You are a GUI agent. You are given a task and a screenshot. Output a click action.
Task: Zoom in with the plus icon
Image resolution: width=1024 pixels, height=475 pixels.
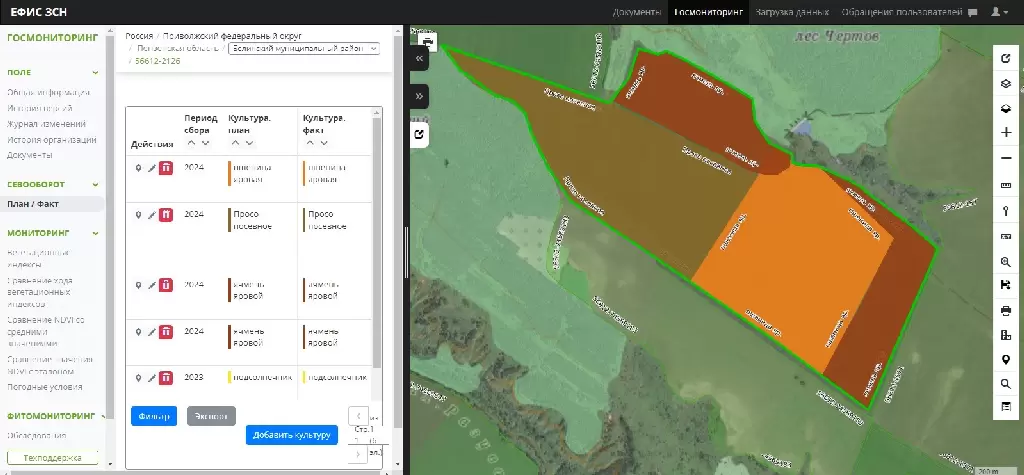(x=1006, y=133)
